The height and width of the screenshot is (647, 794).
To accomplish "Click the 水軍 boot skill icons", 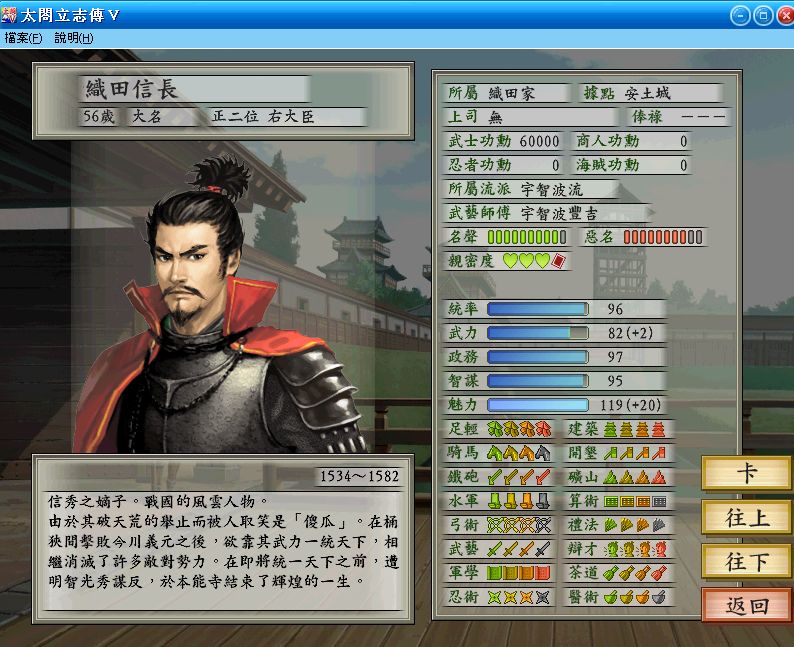I will pyautogui.click(x=519, y=501).
